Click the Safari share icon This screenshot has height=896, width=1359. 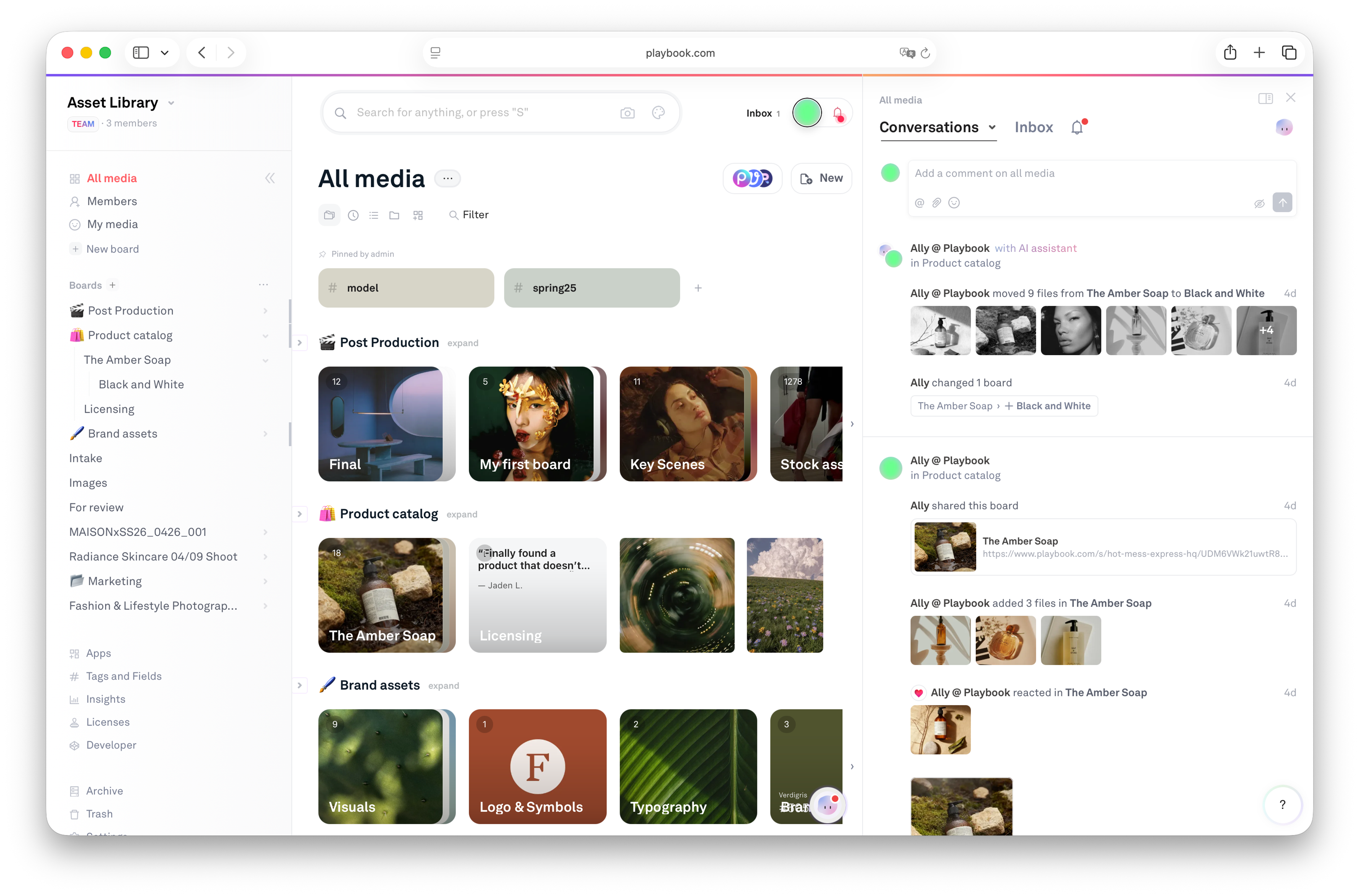coord(1230,53)
